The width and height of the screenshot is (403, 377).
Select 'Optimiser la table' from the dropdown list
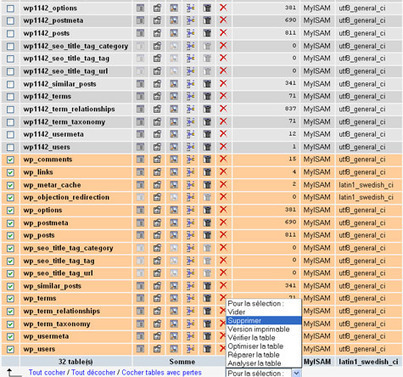coord(263,346)
